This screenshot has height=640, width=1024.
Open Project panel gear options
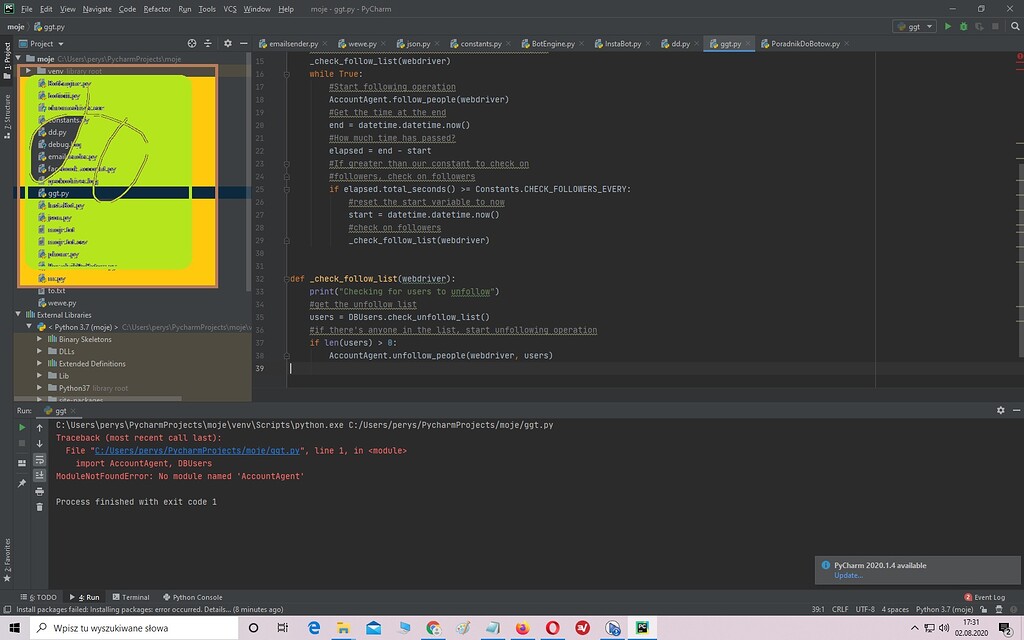point(227,44)
